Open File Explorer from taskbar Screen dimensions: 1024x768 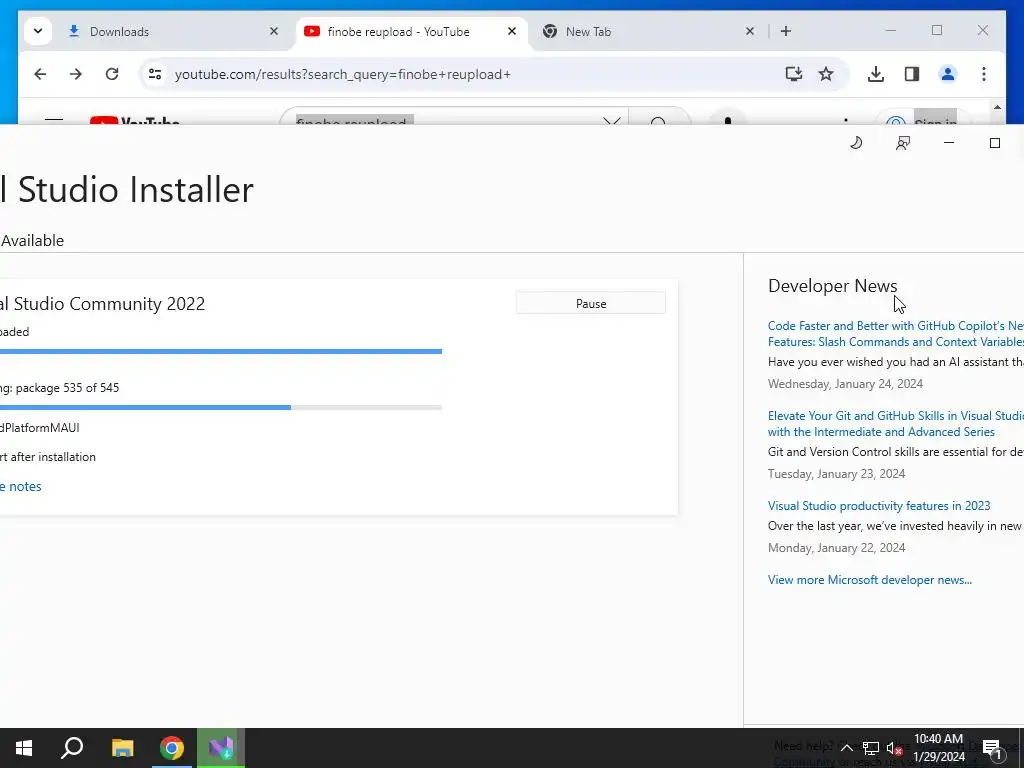click(122, 748)
